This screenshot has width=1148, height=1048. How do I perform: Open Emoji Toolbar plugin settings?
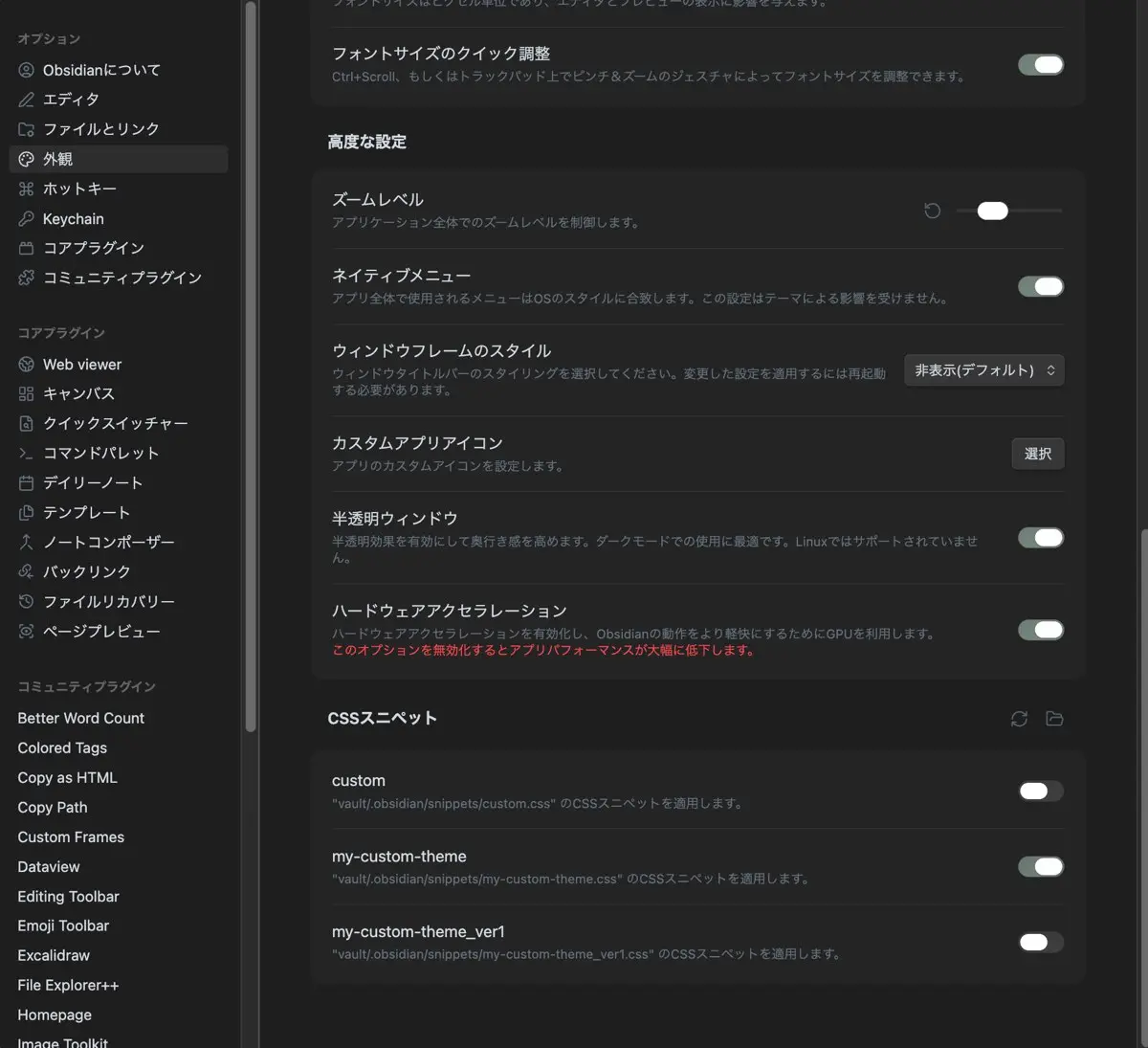coord(119,925)
